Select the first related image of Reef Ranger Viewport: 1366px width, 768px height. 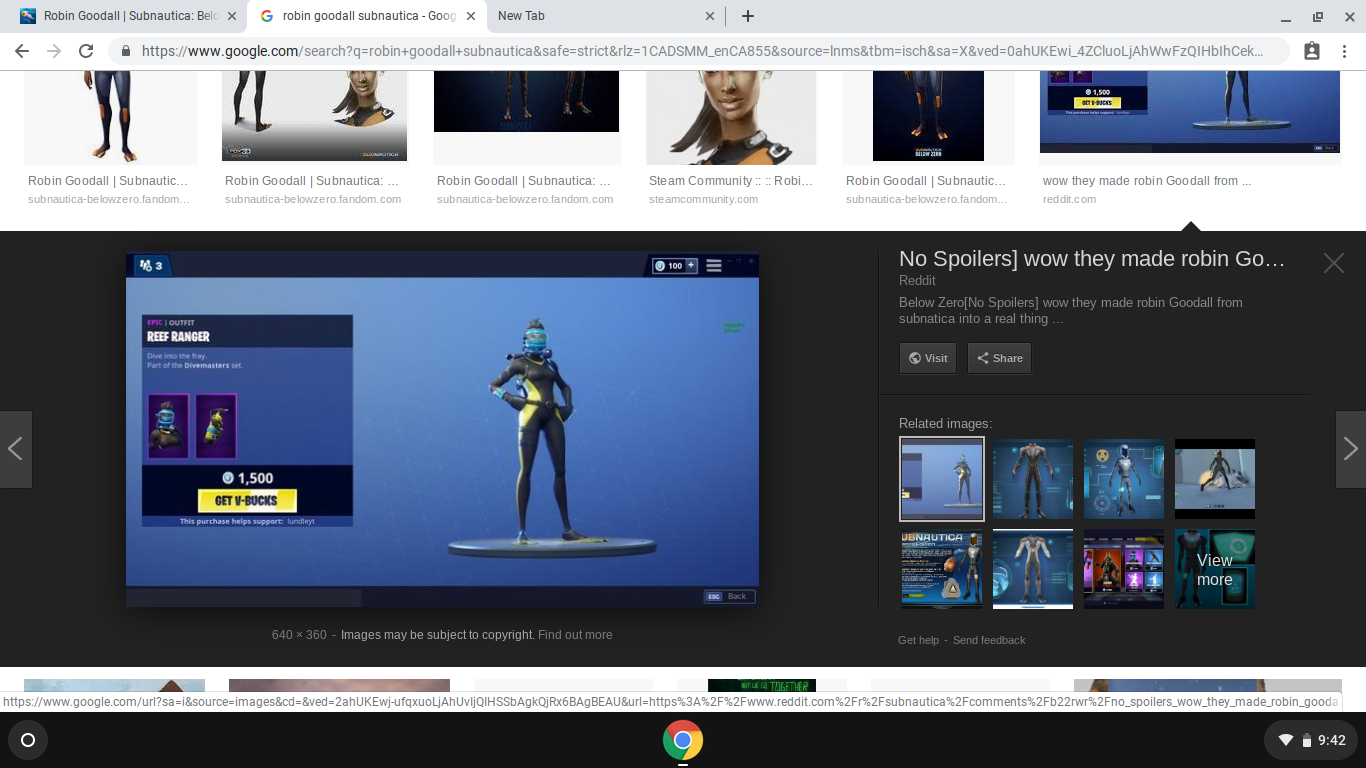(942, 479)
